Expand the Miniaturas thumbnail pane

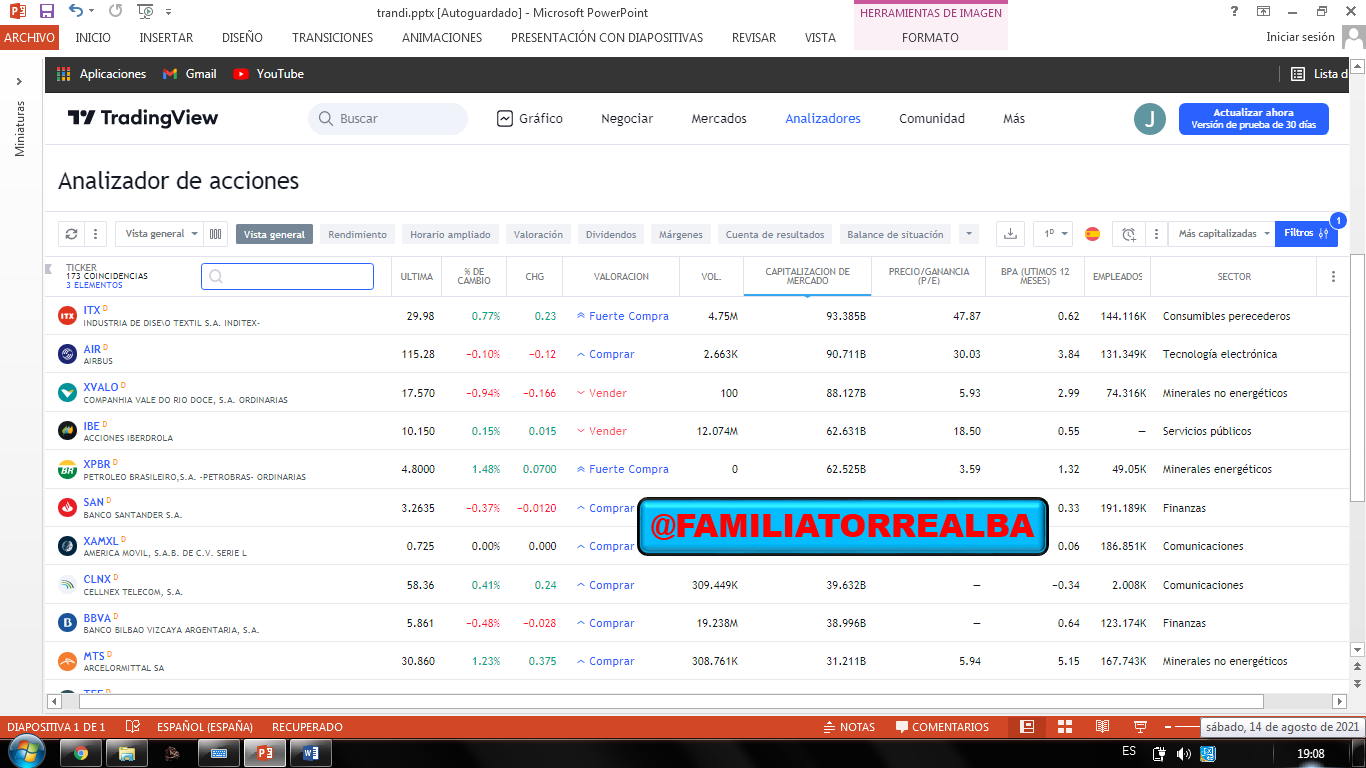19,81
